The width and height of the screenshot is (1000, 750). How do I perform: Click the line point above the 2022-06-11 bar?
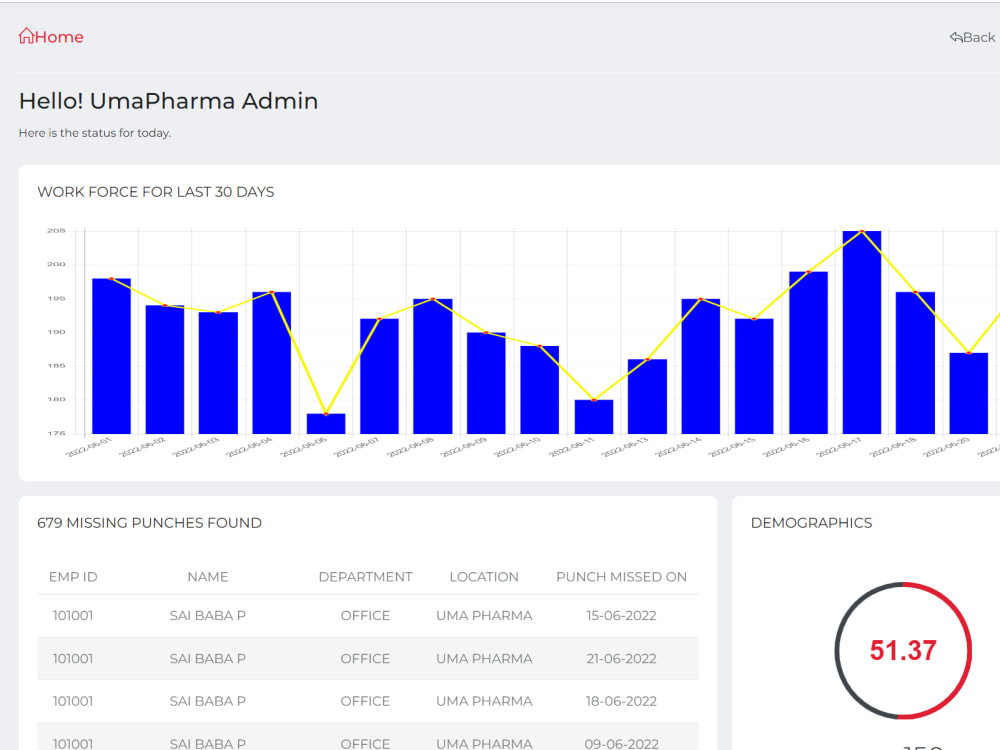pos(594,400)
